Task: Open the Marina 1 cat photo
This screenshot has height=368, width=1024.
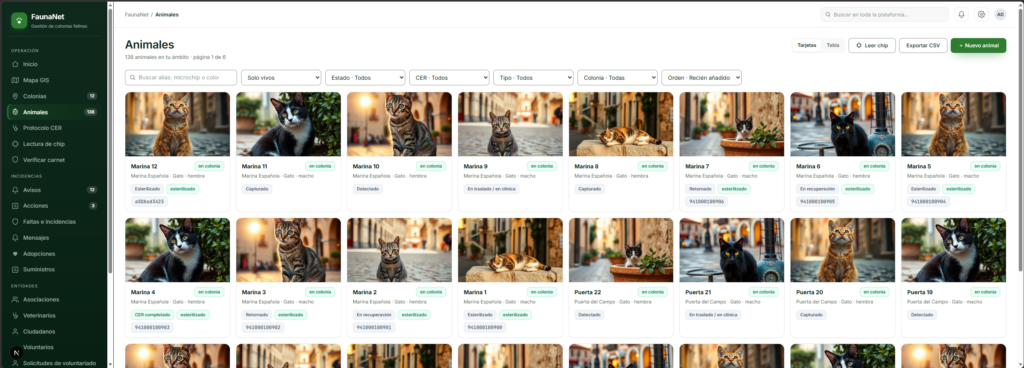Action: tap(510, 250)
